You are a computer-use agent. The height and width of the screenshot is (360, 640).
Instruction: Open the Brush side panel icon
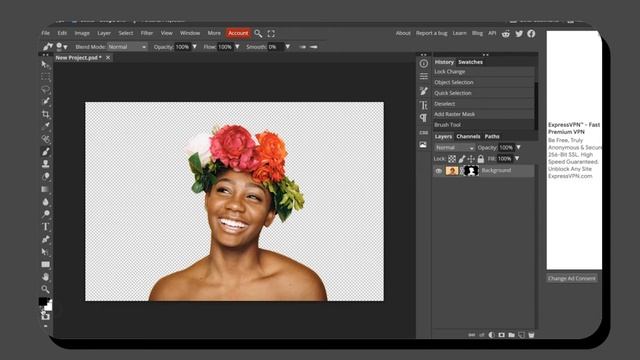pos(424,91)
